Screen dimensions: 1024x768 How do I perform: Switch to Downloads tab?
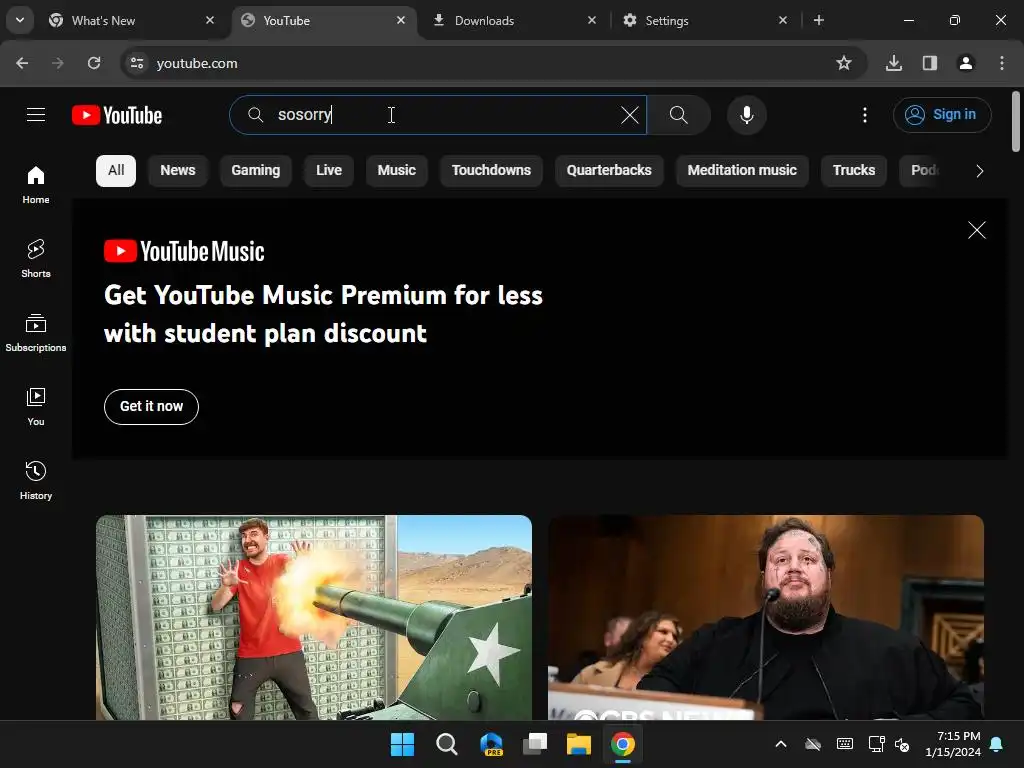coord(515,21)
